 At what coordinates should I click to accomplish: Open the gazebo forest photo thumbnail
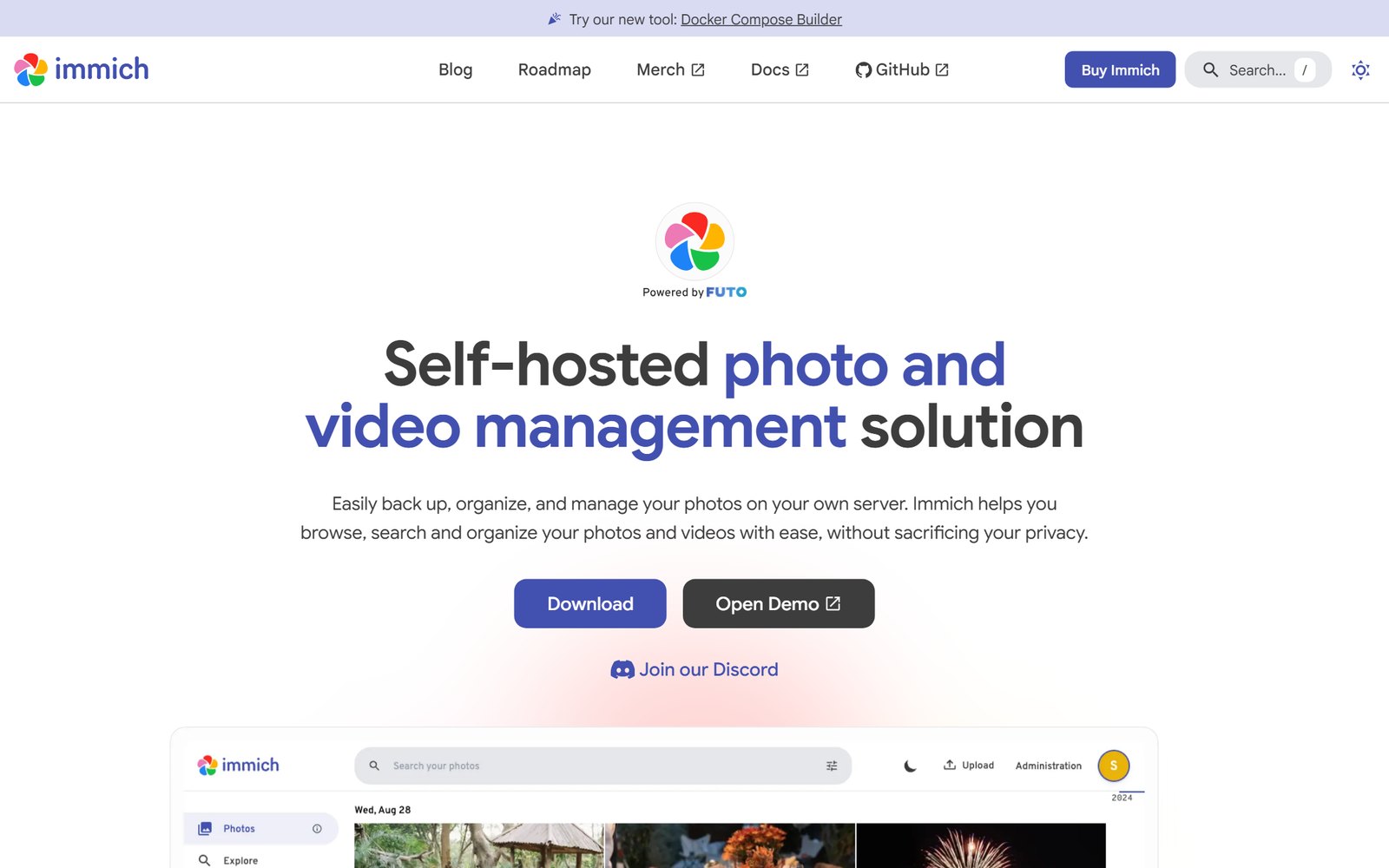coord(478,845)
